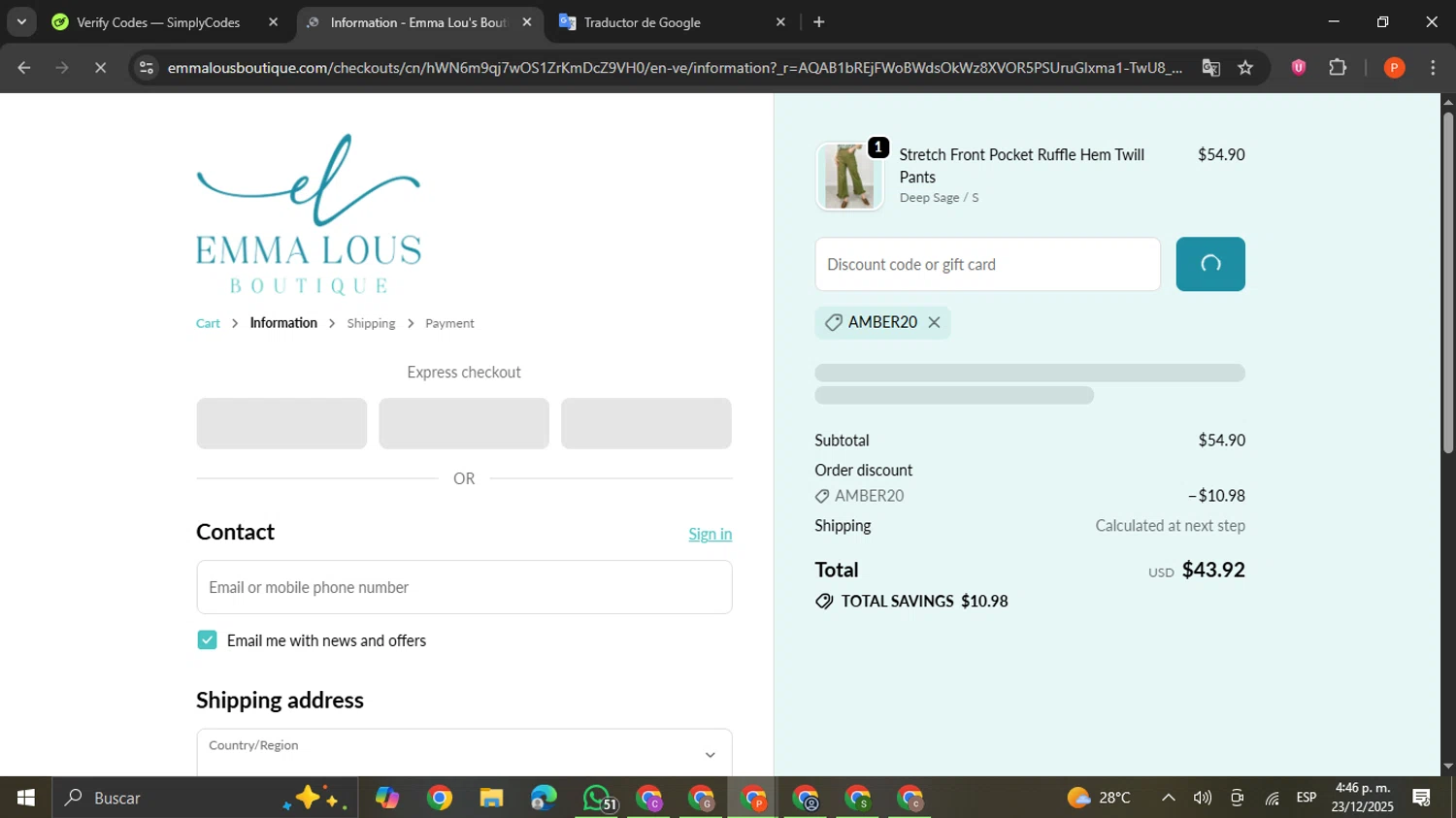Switch to Verify Codes — SimplyCodes tab
Screen dimensions: 1456x818
(159, 22)
